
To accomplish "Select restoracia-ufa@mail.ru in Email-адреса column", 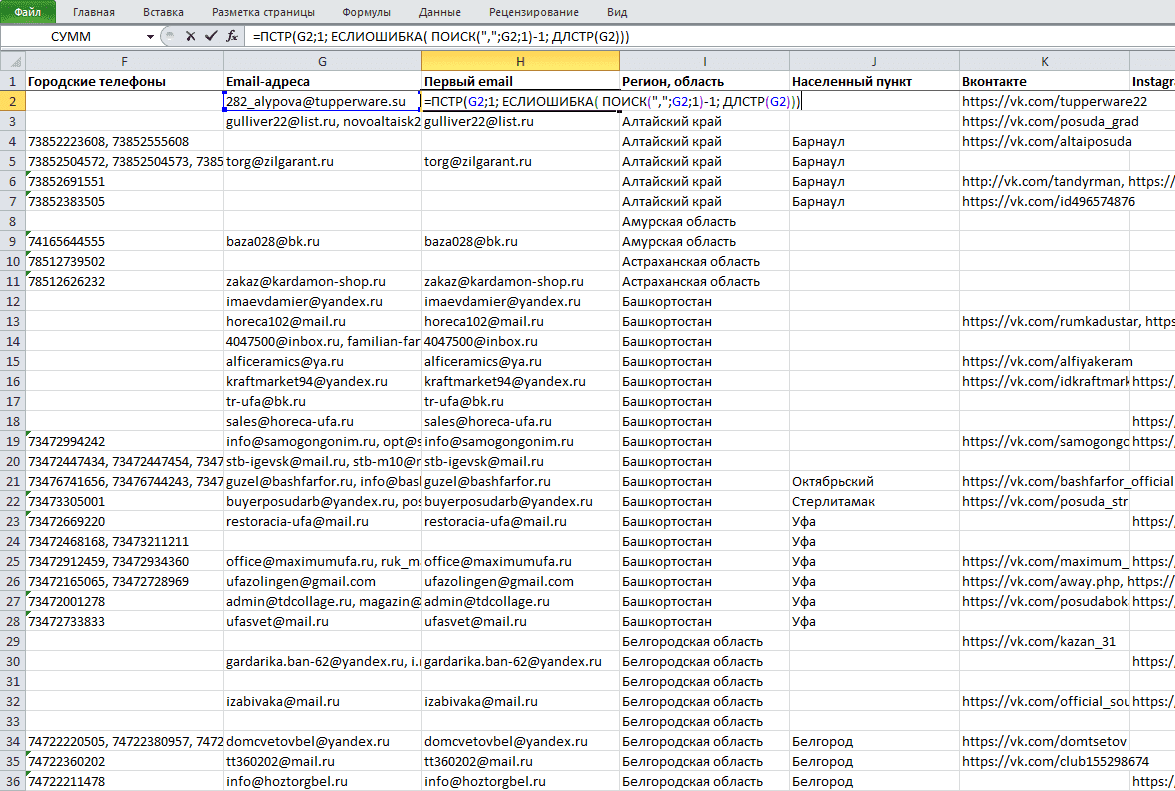I will pyautogui.click(x=322, y=521).
